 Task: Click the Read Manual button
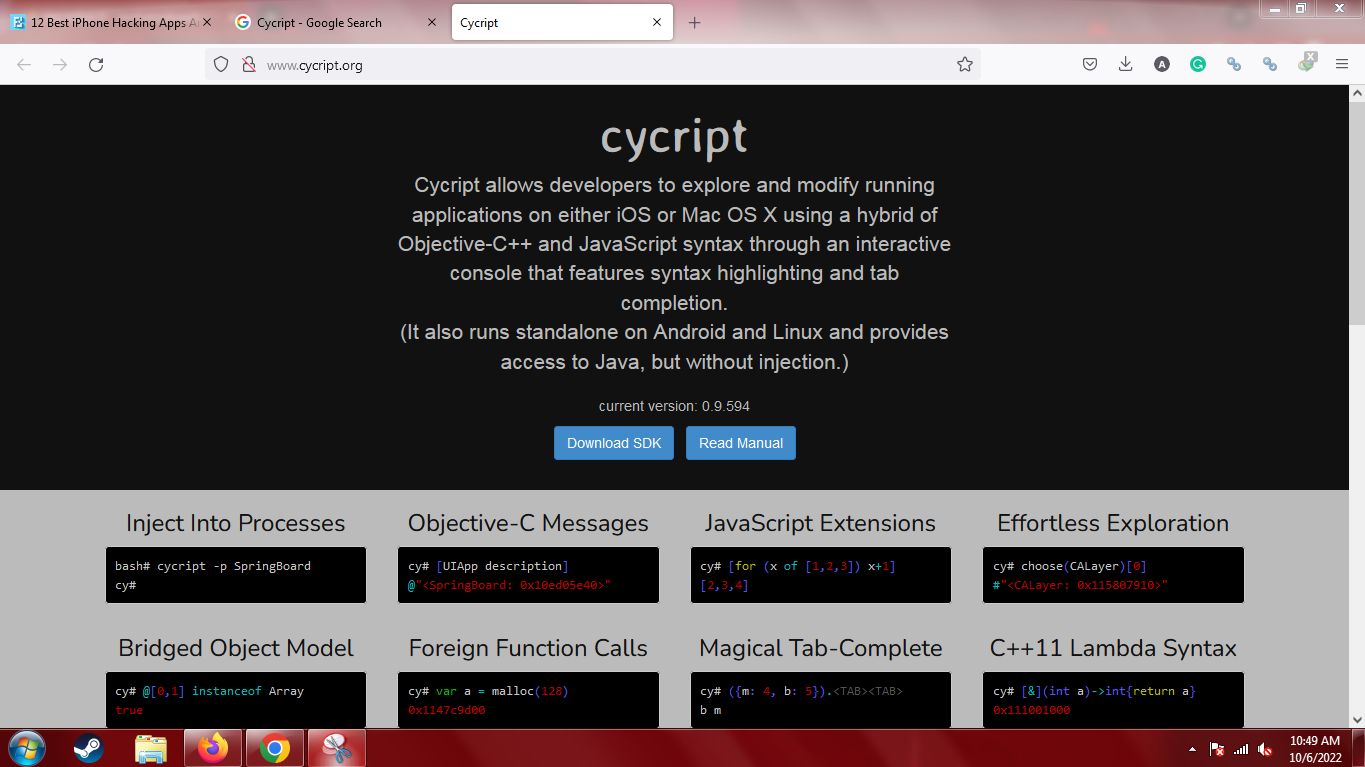click(x=741, y=443)
